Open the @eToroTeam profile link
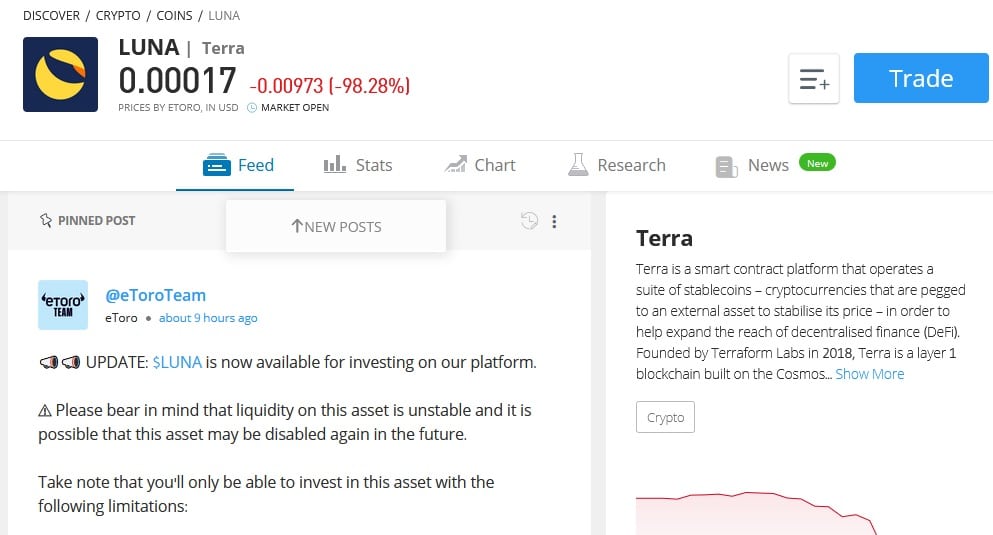The height and width of the screenshot is (535, 993). [155, 295]
